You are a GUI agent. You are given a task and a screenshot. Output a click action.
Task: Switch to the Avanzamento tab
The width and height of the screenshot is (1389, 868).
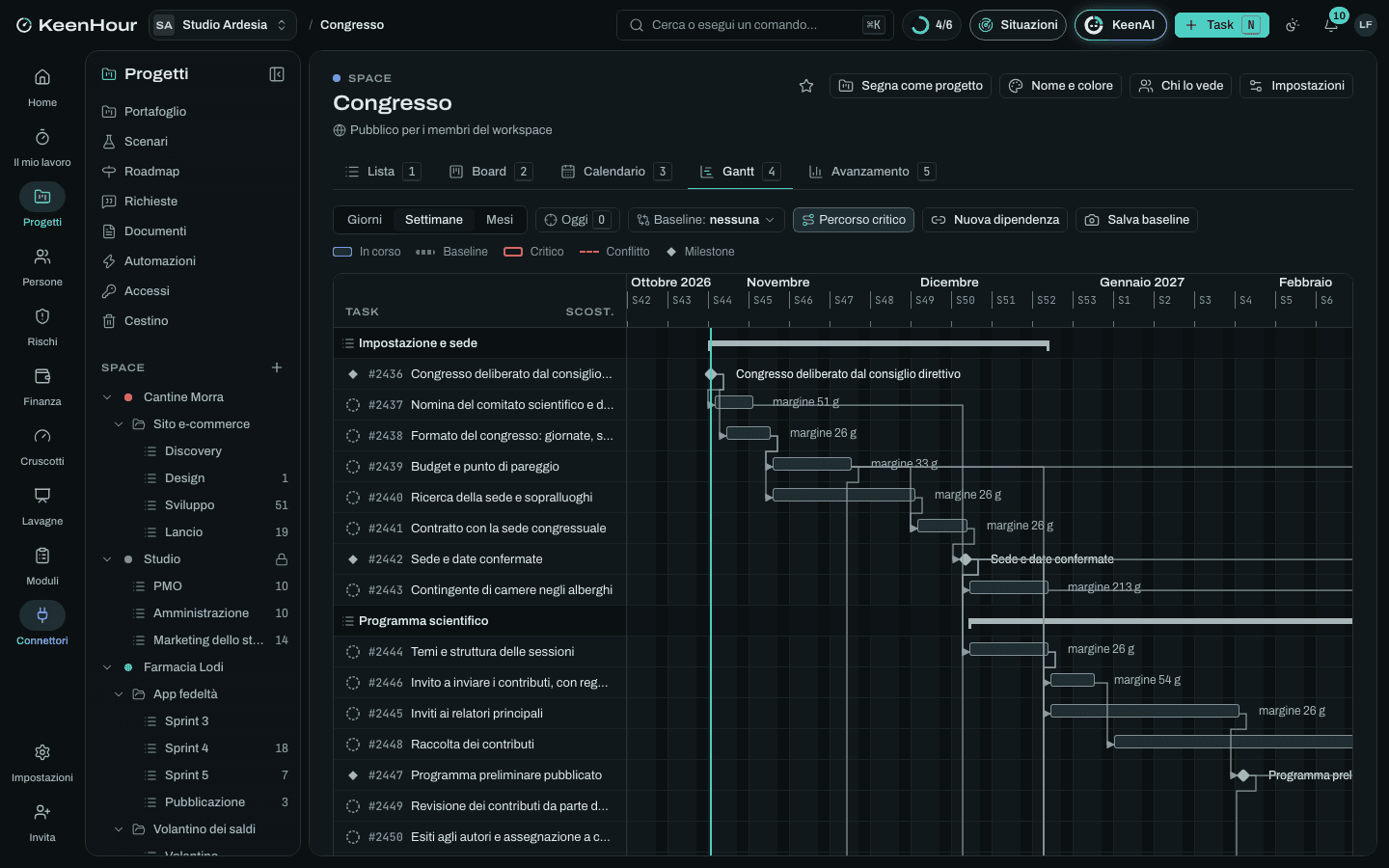(871, 172)
